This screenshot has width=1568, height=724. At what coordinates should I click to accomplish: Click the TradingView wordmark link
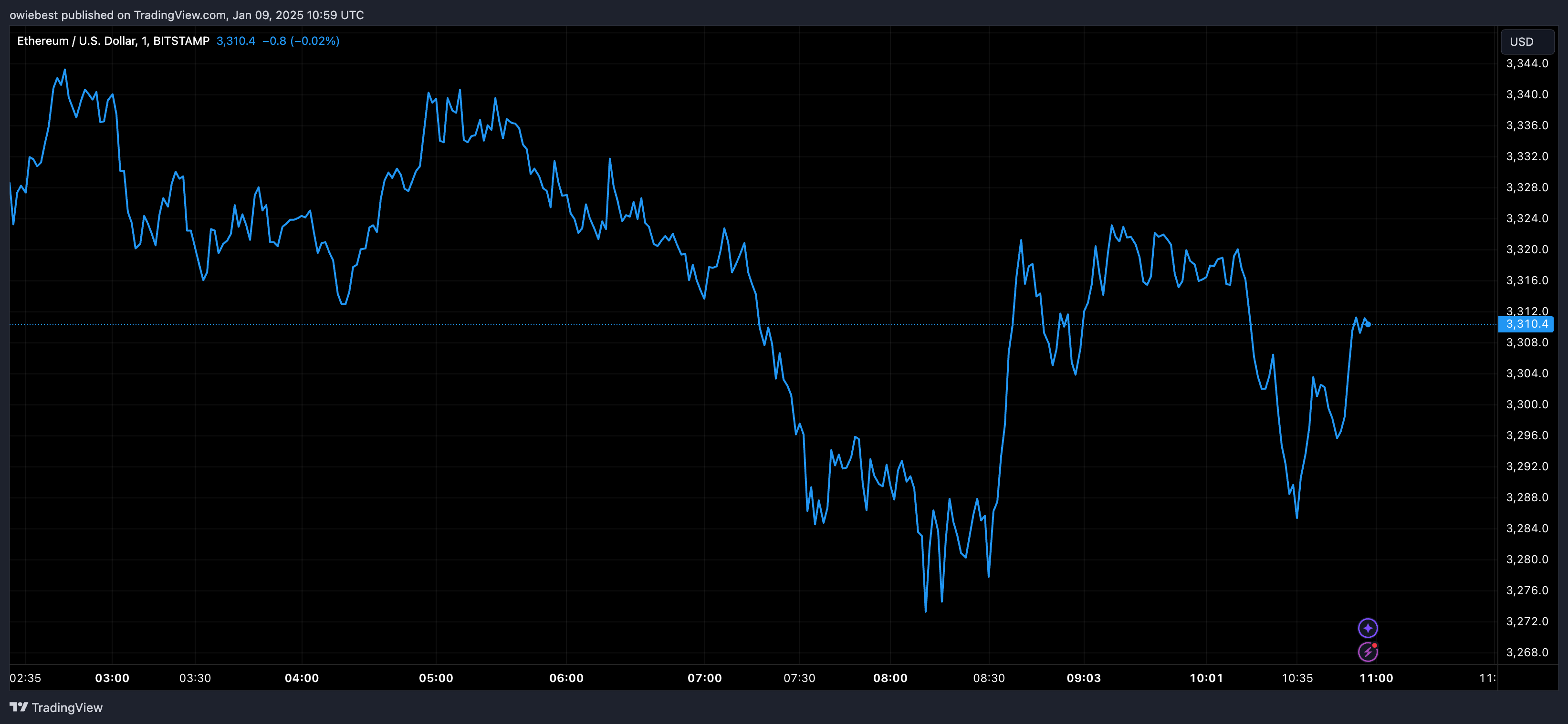click(67, 708)
